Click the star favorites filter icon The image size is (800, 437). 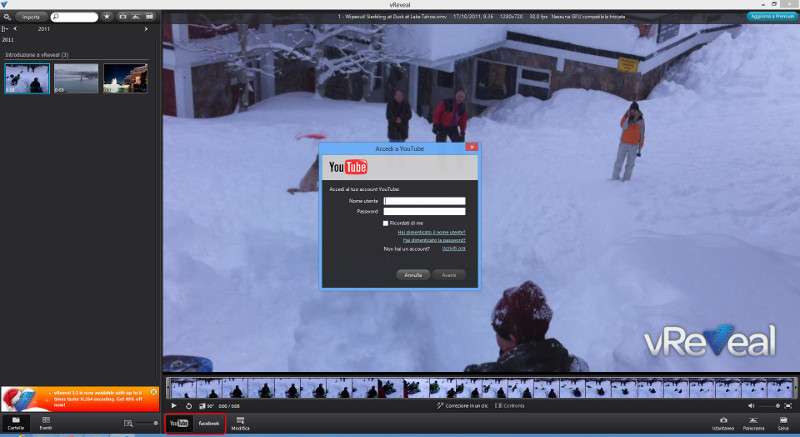[x=107, y=17]
